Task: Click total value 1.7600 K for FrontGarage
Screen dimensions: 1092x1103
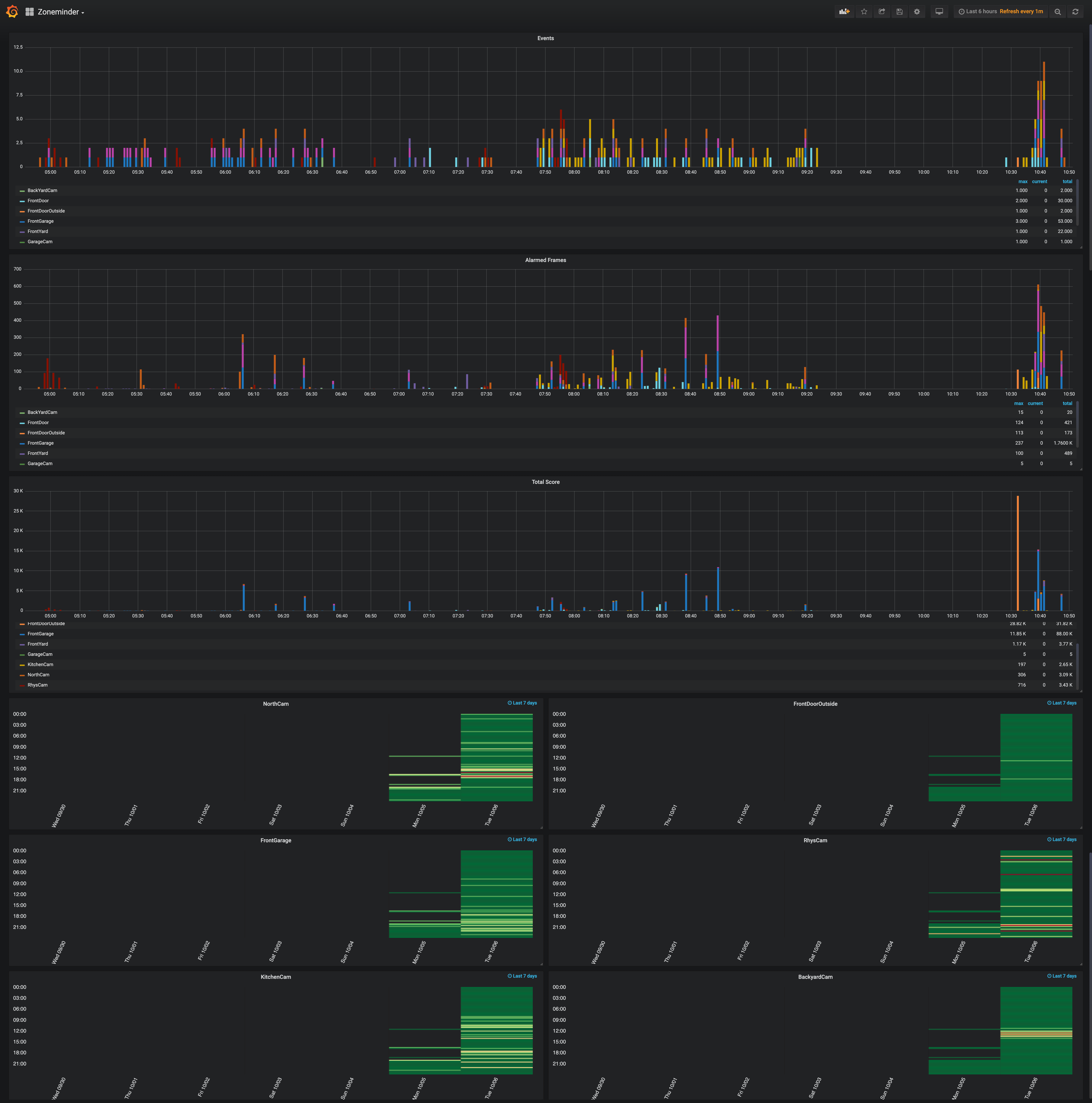Action: 1063,444
